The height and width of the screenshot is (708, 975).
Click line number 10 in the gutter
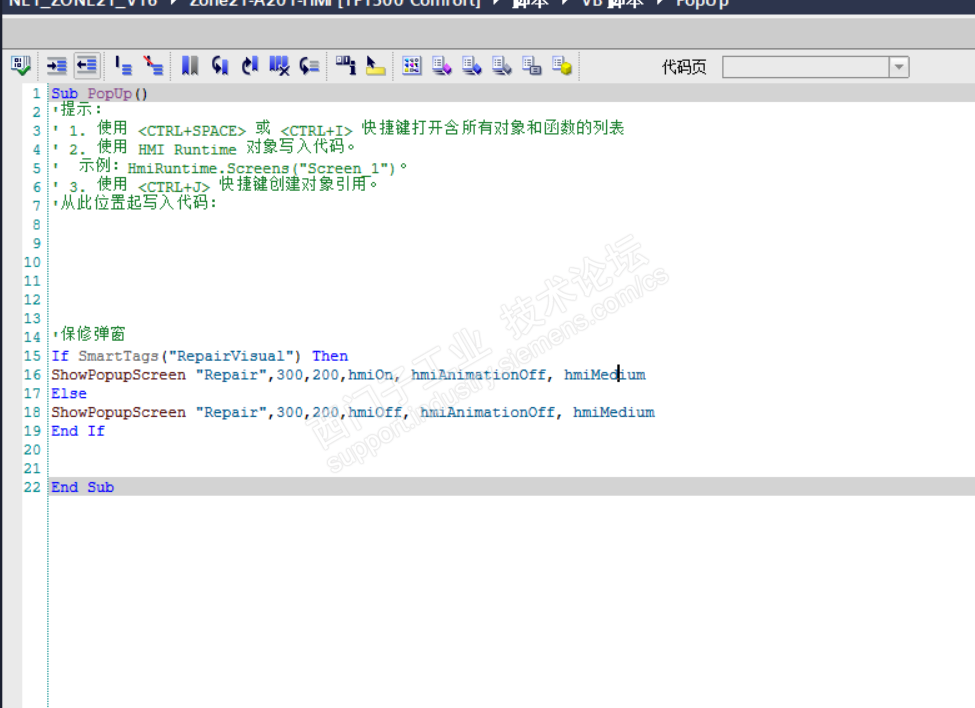[x=32, y=262]
